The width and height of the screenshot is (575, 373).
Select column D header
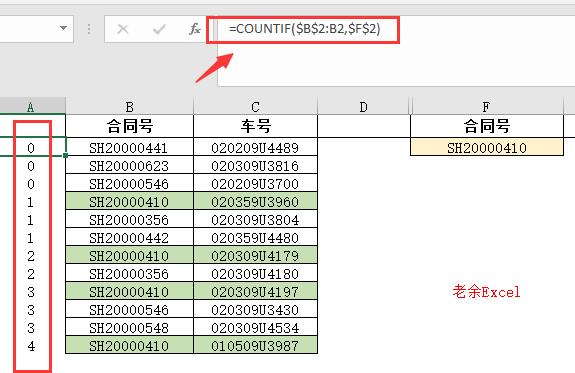click(363, 107)
